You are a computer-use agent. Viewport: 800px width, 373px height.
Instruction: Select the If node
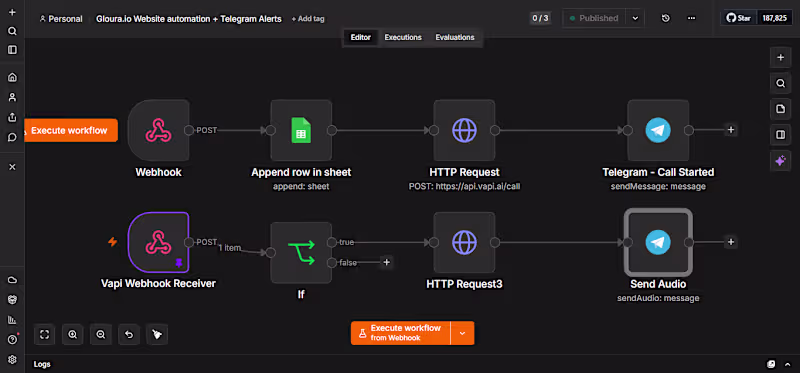pos(301,253)
